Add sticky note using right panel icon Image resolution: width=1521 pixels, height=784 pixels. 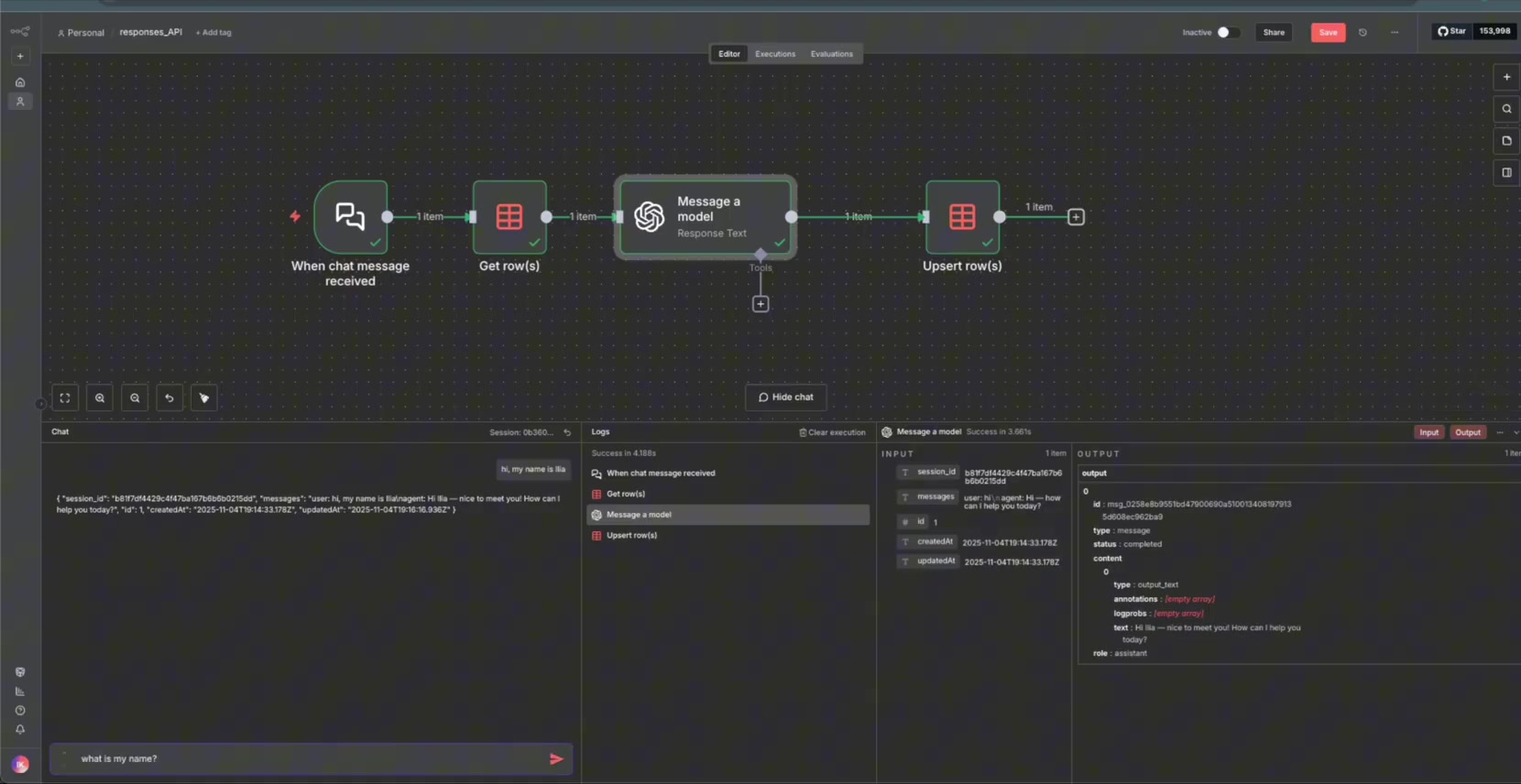1506,141
